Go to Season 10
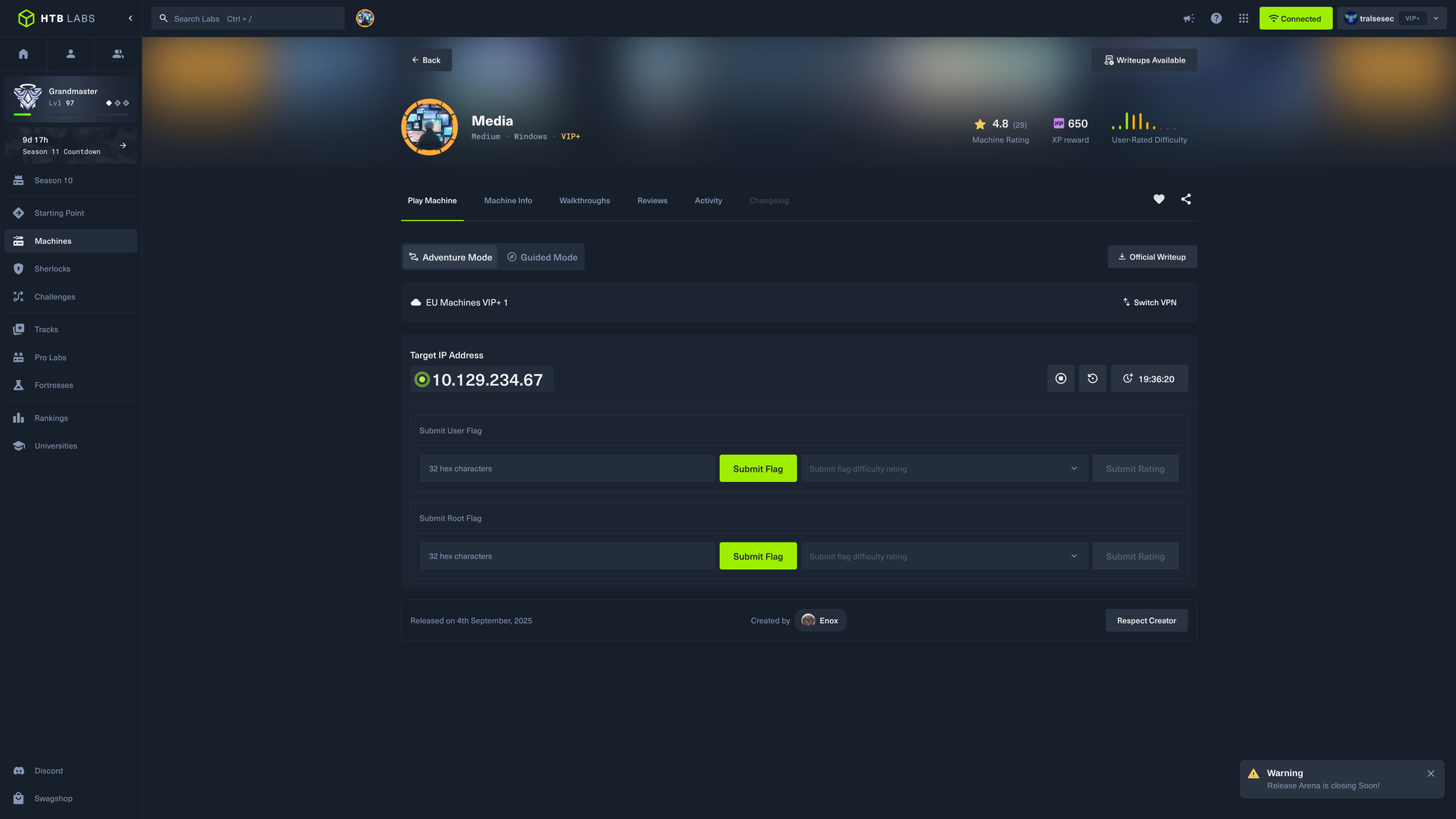 point(71,181)
